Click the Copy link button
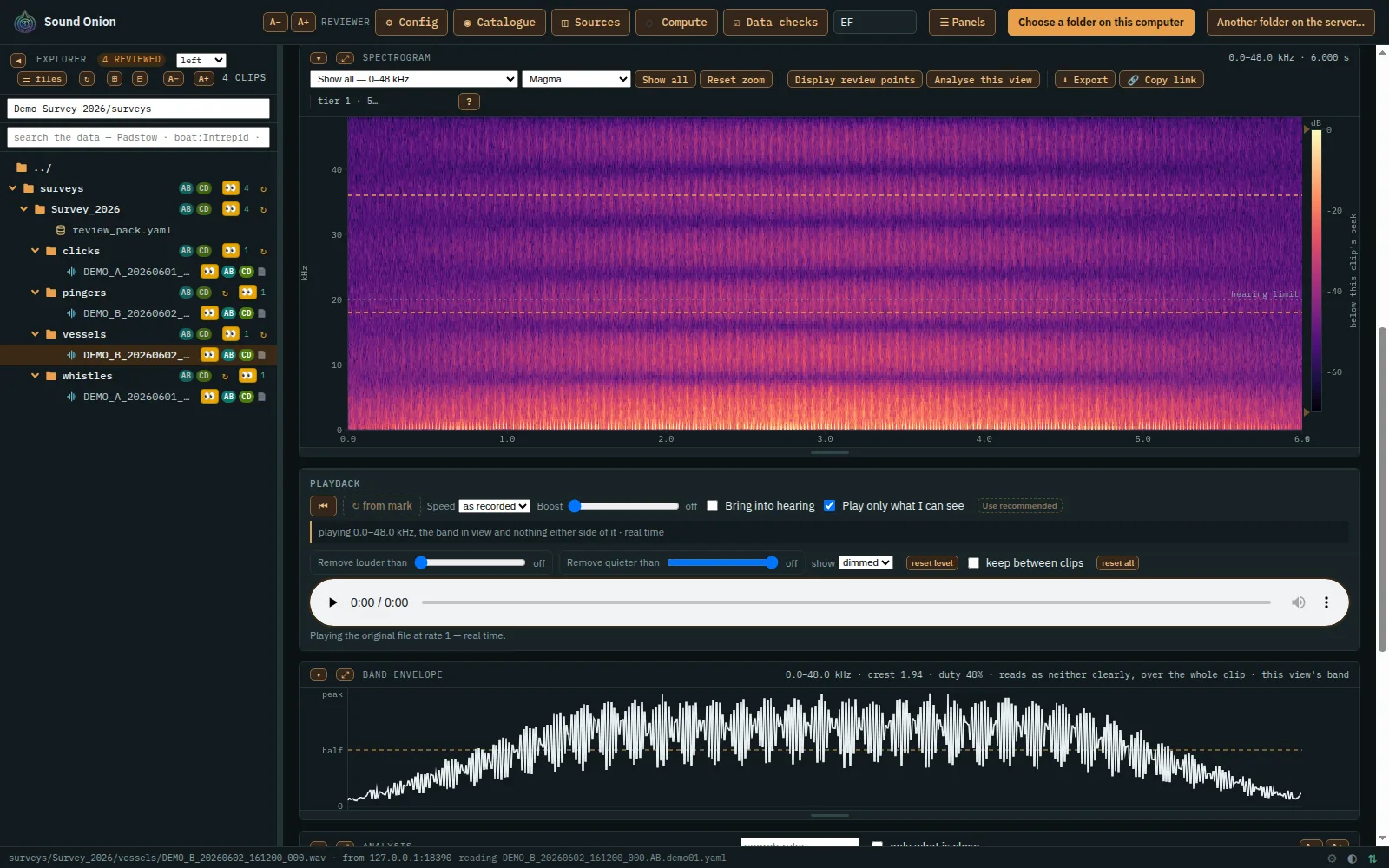 pyautogui.click(x=1162, y=80)
